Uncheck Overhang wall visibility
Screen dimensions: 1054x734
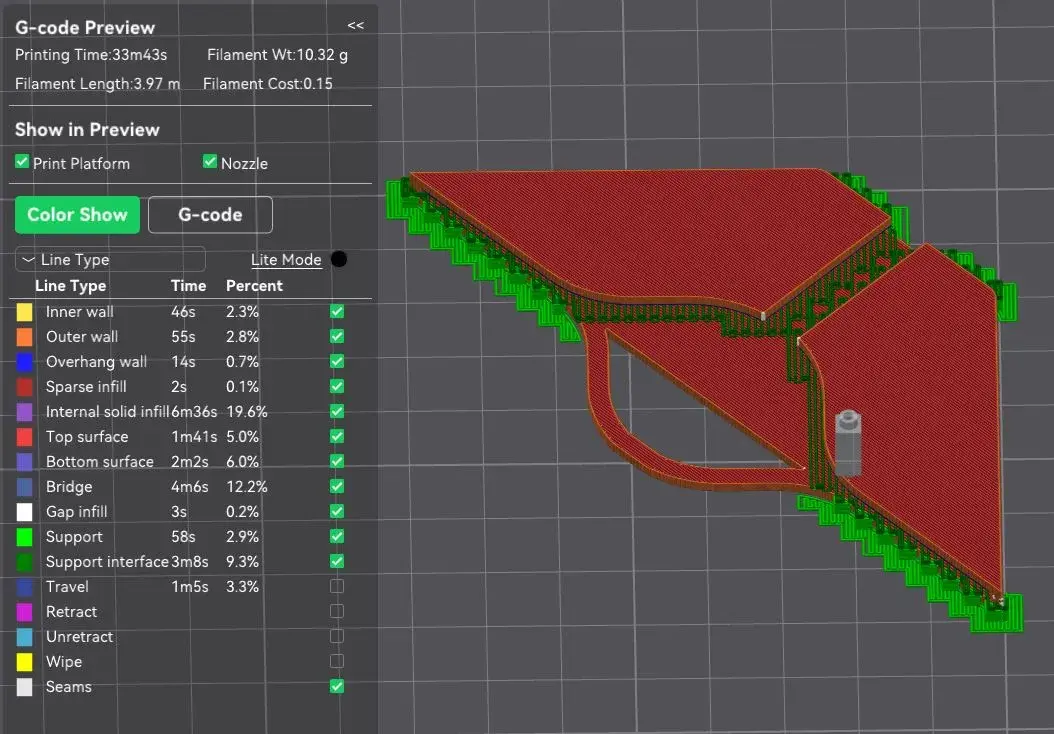click(337, 362)
